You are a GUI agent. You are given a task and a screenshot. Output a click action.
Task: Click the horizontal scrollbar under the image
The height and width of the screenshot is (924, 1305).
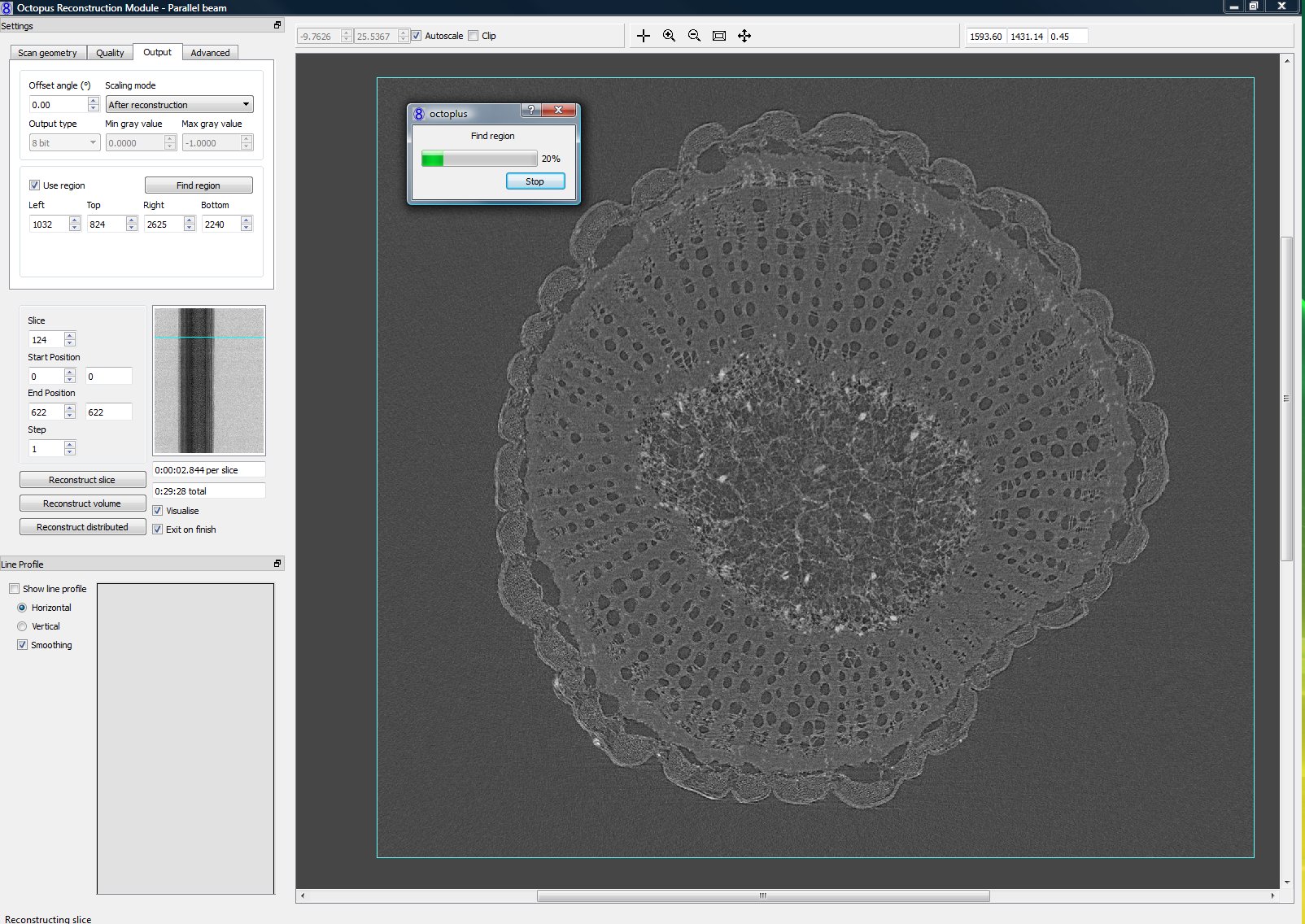(762, 896)
